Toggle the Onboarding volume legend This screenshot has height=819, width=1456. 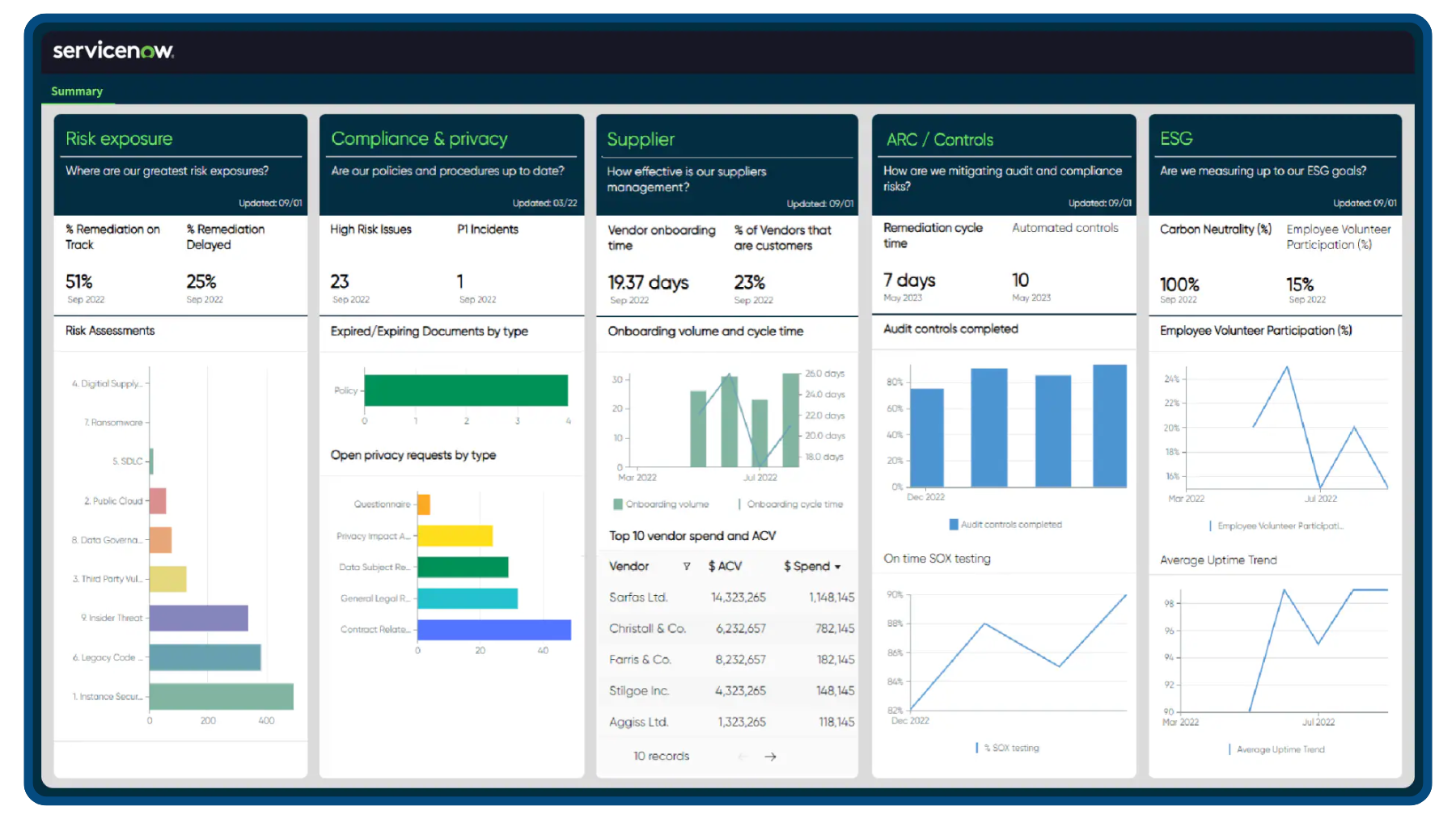point(662,504)
